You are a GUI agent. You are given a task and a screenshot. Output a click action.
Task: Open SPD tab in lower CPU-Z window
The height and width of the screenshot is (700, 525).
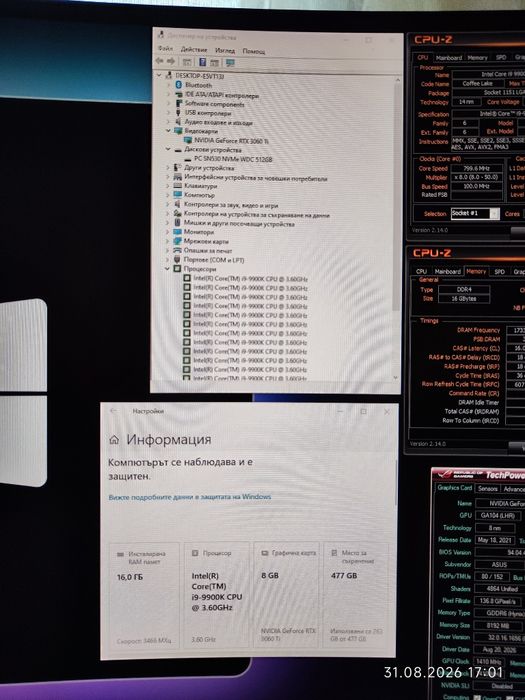pos(500,271)
